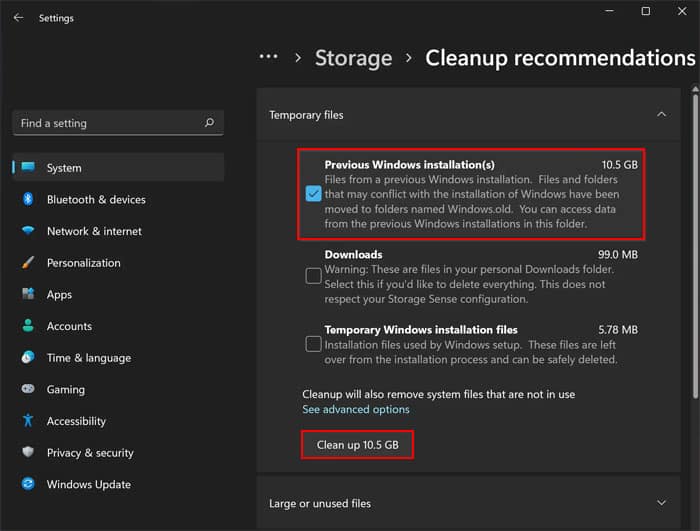Screen dimensions: 700x531
Task: Click the Accounts person icon
Action: point(28,326)
